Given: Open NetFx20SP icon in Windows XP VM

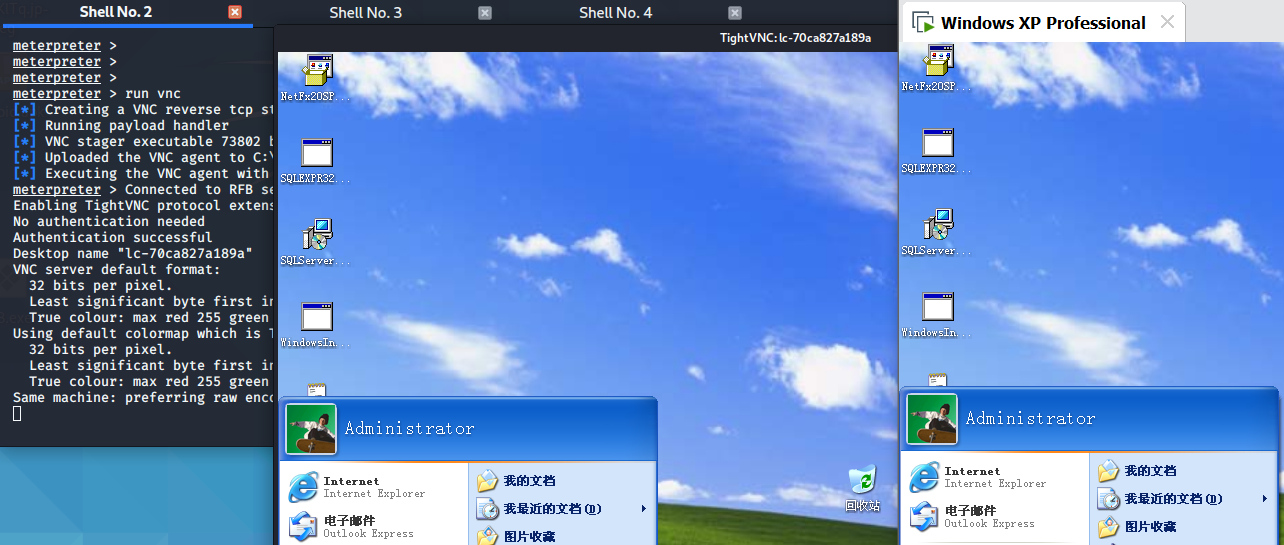Looking at the screenshot, I should tap(937, 68).
